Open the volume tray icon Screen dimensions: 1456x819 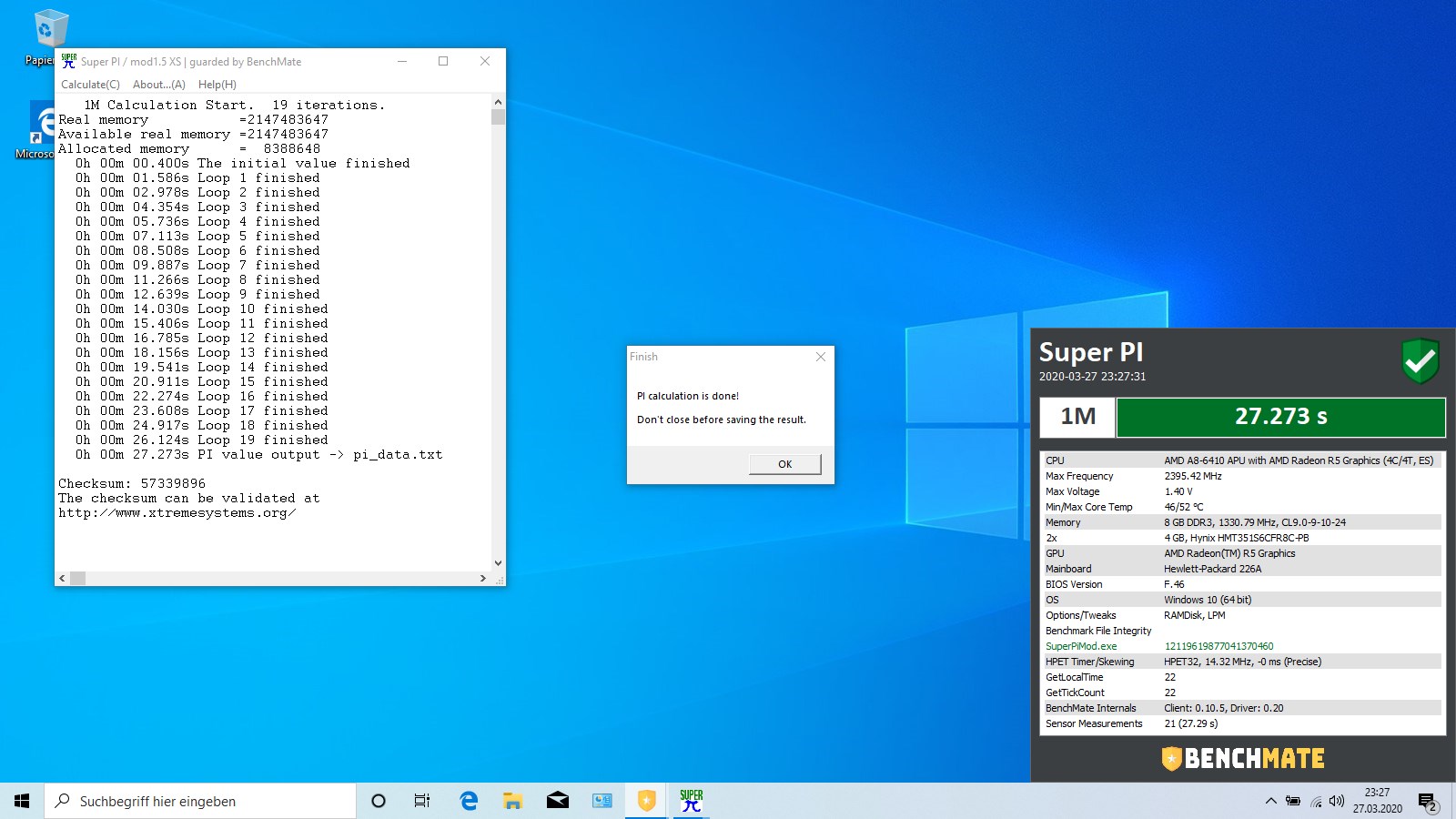1336,801
